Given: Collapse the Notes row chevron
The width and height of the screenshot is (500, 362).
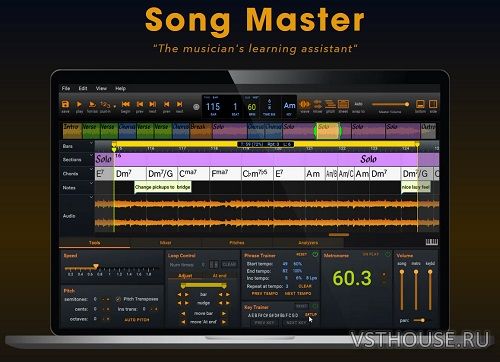Looking at the screenshot, I should click(x=91, y=183).
